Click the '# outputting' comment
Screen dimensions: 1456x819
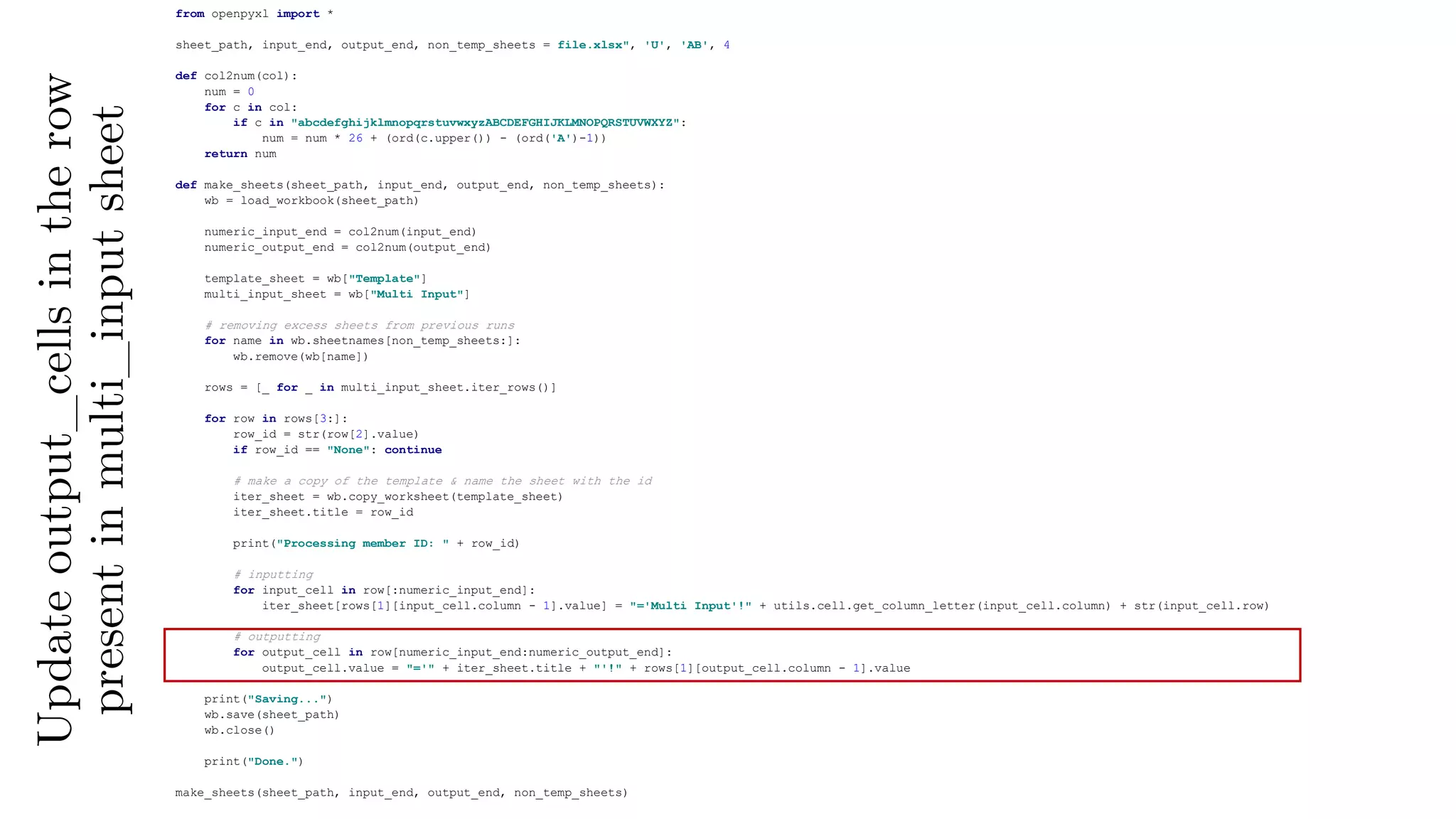(x=277, y=637)
